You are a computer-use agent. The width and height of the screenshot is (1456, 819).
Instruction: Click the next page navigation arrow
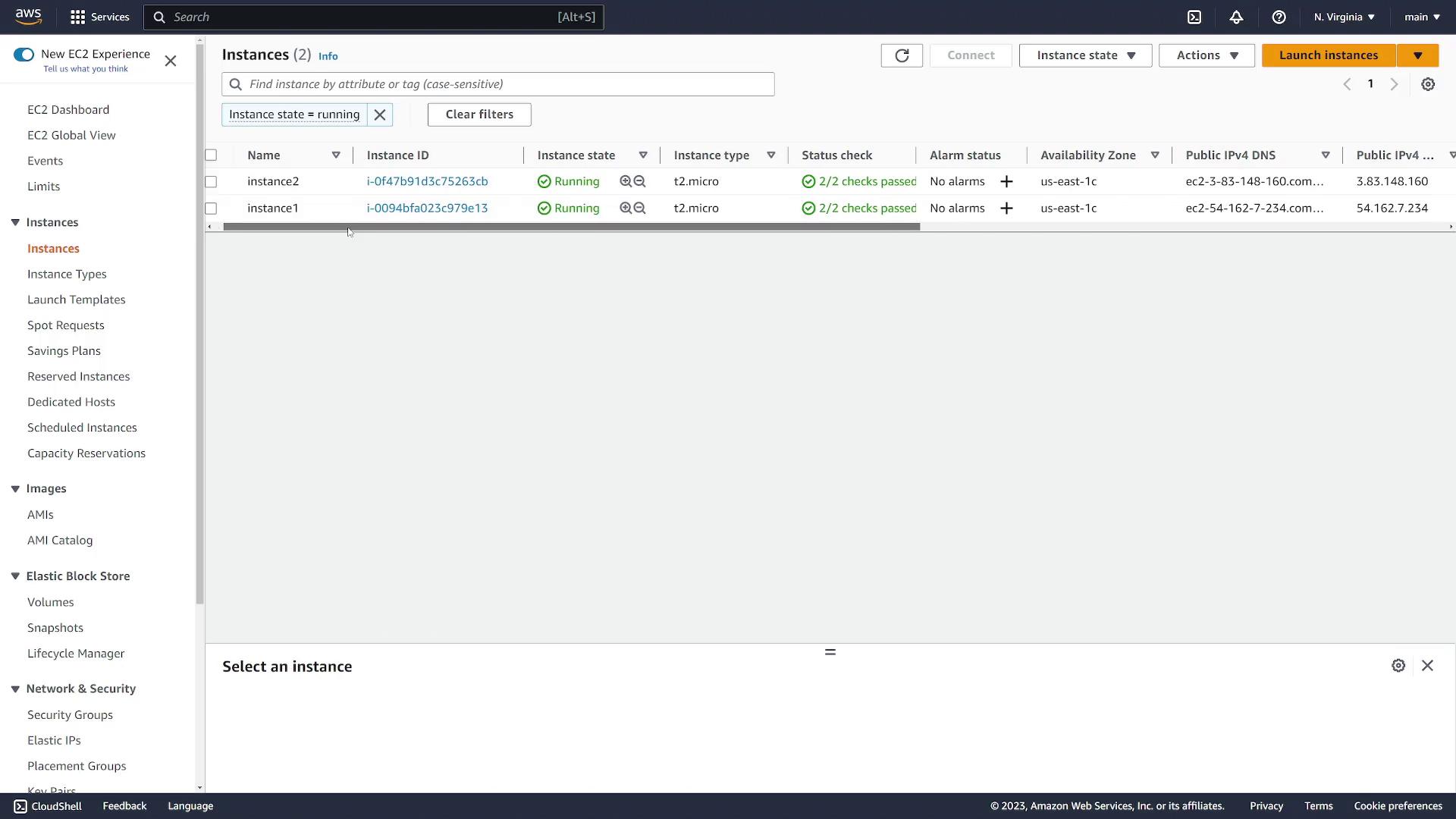click(1395, 84)
